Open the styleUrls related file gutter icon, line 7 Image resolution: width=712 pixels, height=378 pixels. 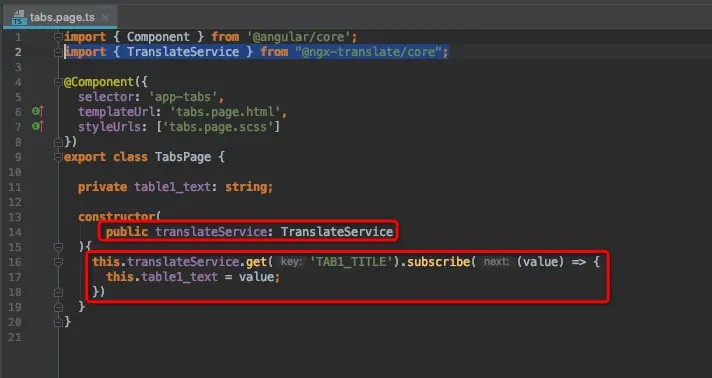[x=38, y=126]
